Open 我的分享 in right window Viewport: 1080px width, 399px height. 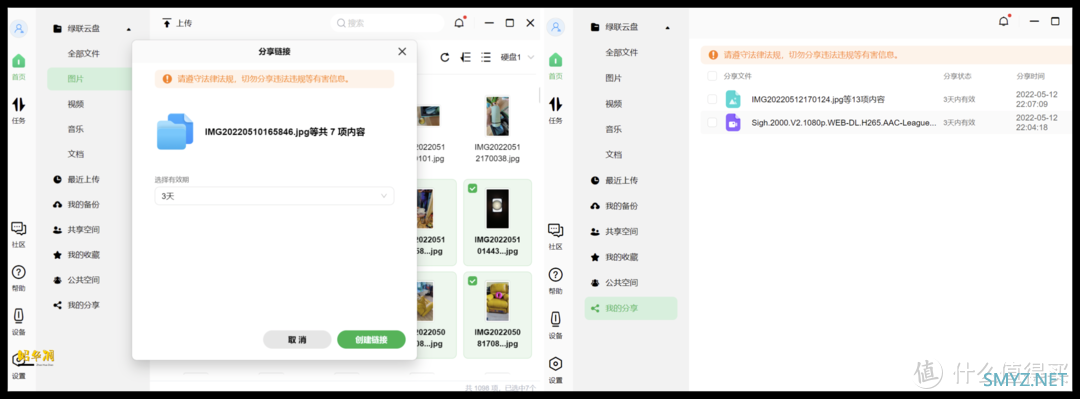631,308
